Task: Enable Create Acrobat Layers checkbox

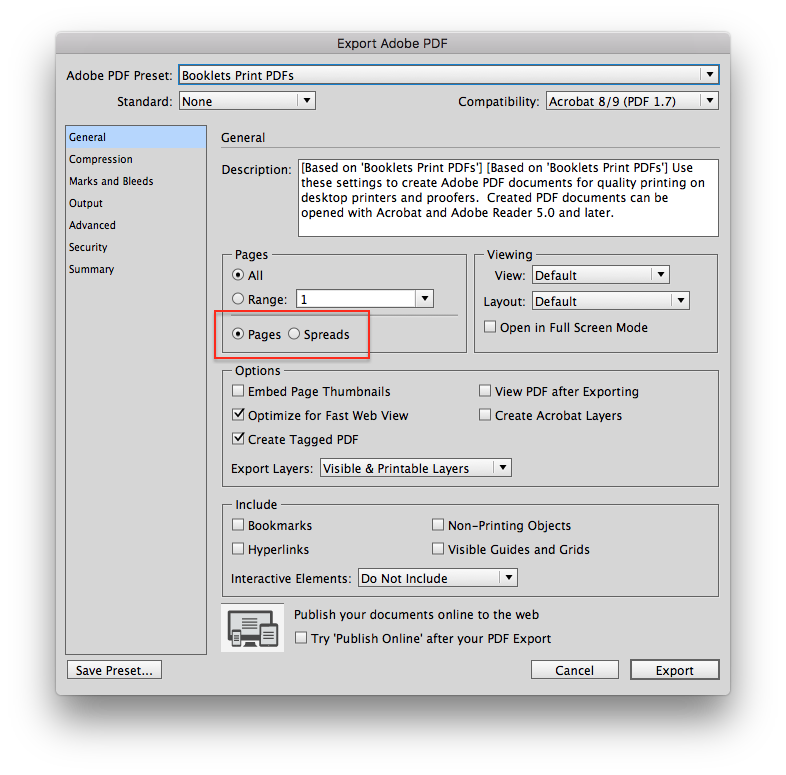Action: pyautogui.click(x=485, y=415)
